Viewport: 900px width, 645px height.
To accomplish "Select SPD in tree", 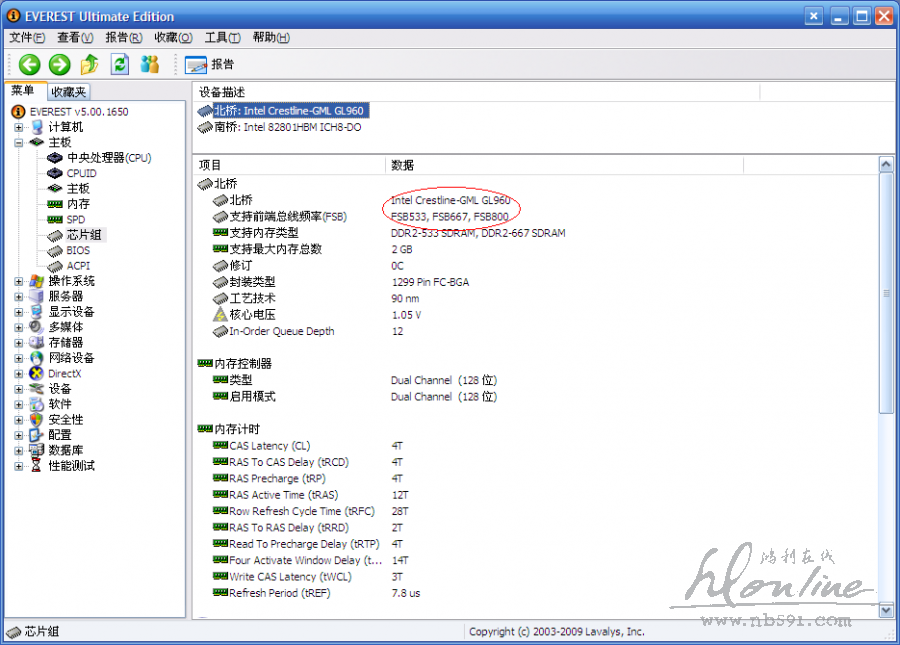I will pos(75,220).
